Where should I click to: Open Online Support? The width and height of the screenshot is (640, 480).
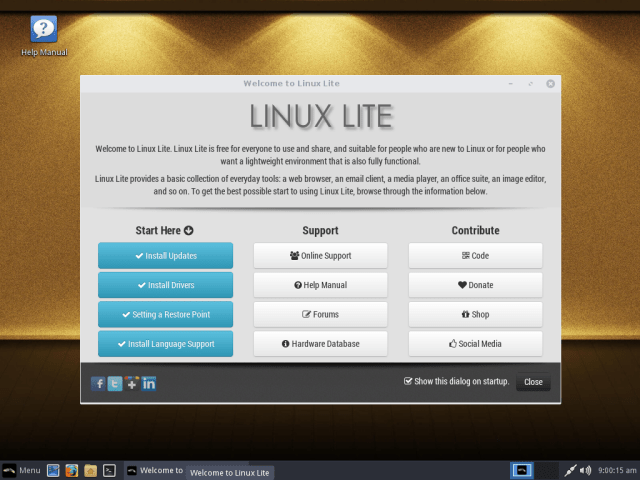click(x=320, y=256)
